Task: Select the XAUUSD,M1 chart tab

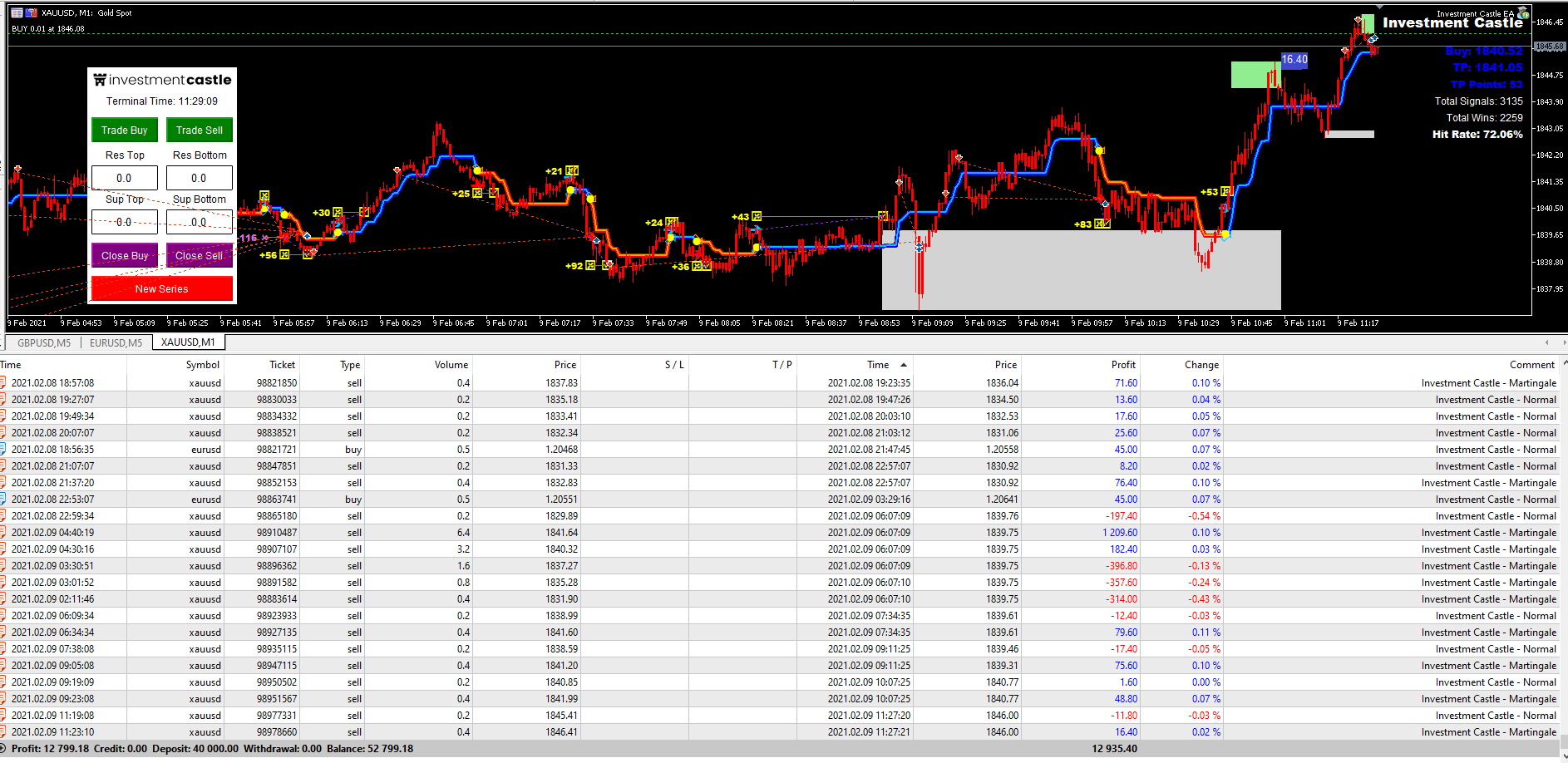Action: 188,342
